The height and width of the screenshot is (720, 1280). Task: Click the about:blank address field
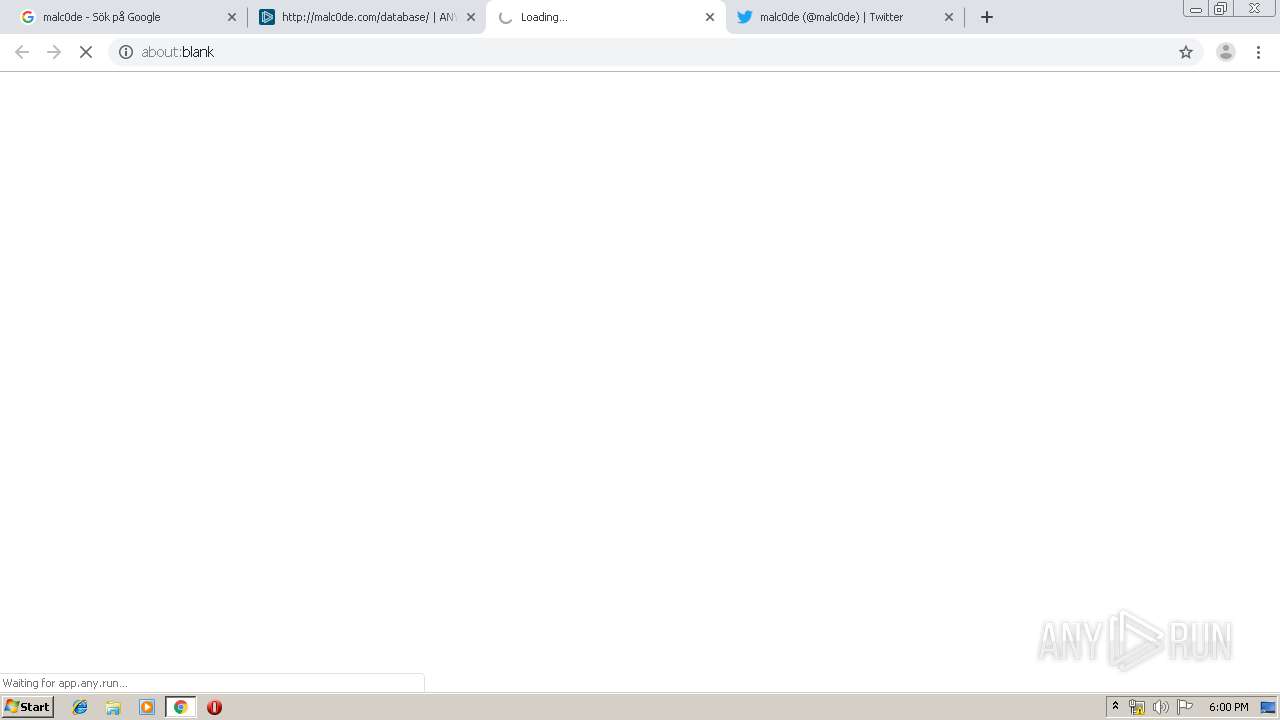(655, 52)
